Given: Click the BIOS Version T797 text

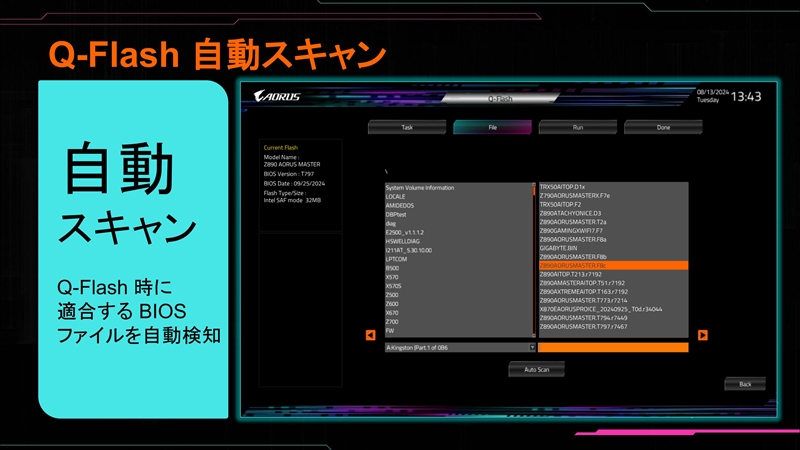Looking at the screenshot, I should pos(289,174).
